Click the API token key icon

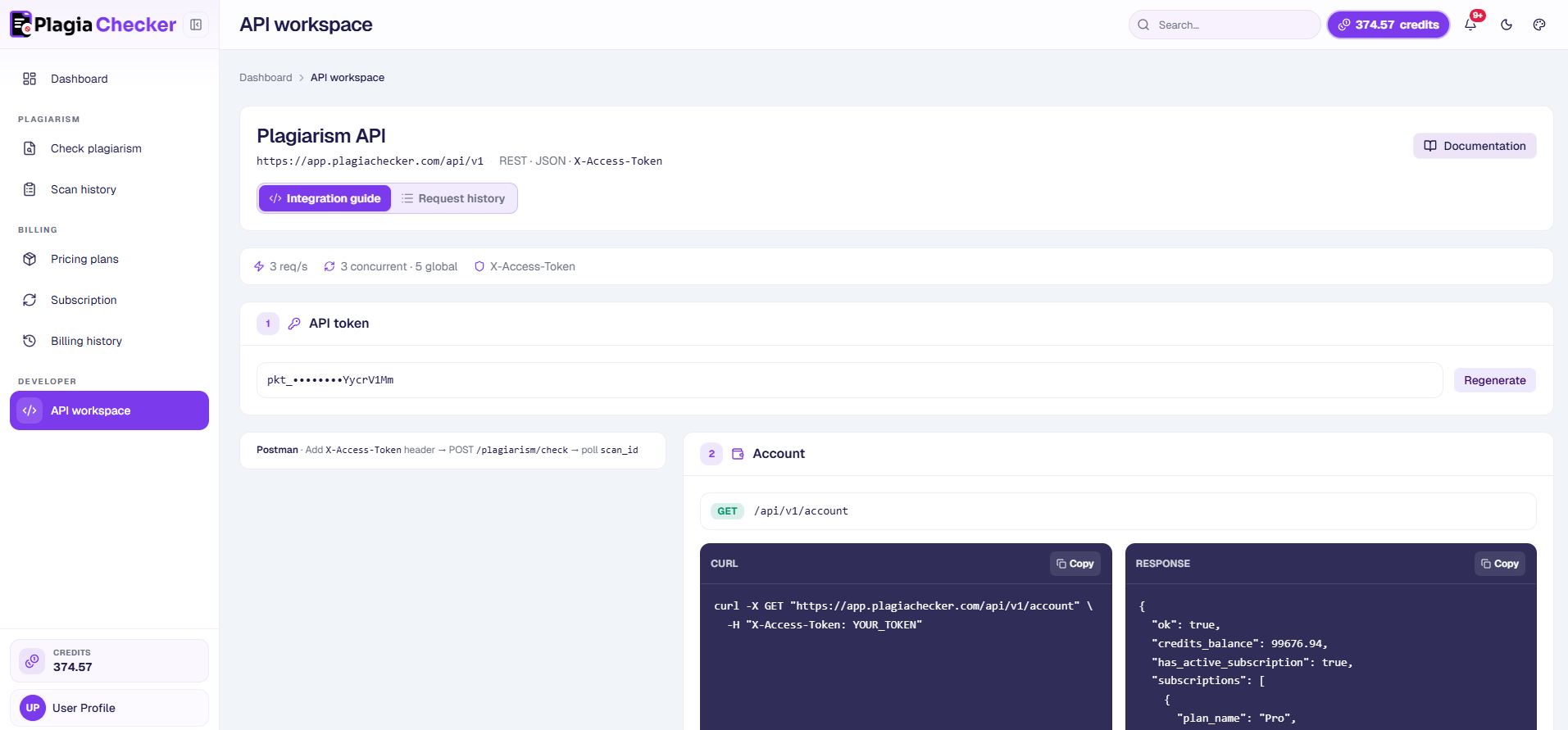point(294,324)
